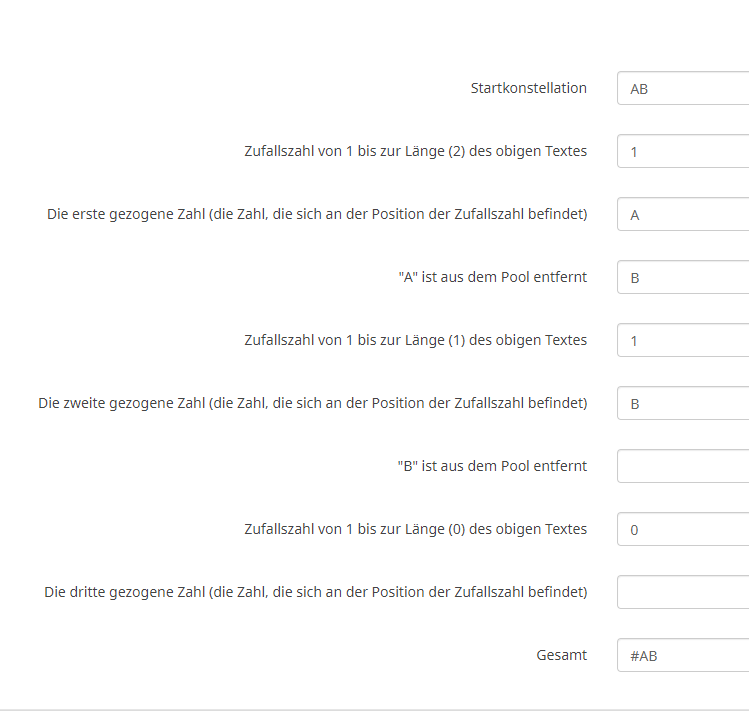
Task: Click the "Die erste gezogene Zahl" label
Action: tap(317, 214)
